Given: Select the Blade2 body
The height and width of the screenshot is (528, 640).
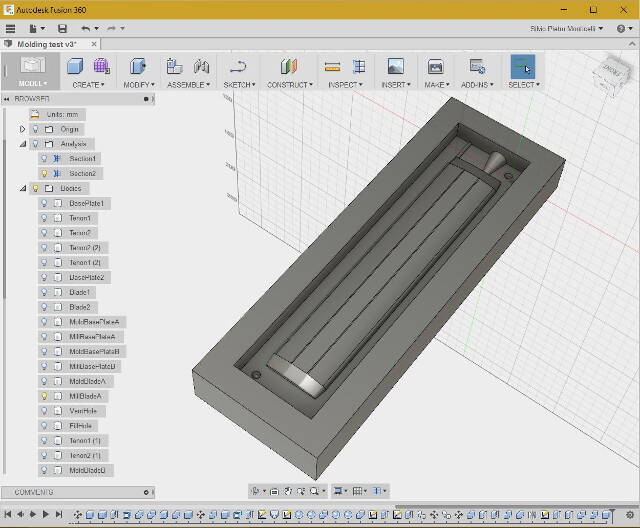Looking at the screenshot, I should tap(80, 307).
